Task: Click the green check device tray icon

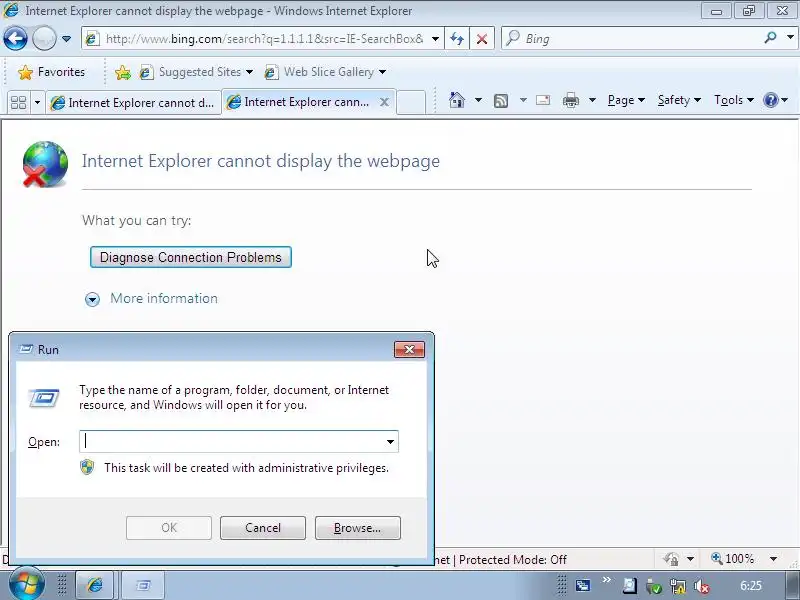Action: (654, 587)
